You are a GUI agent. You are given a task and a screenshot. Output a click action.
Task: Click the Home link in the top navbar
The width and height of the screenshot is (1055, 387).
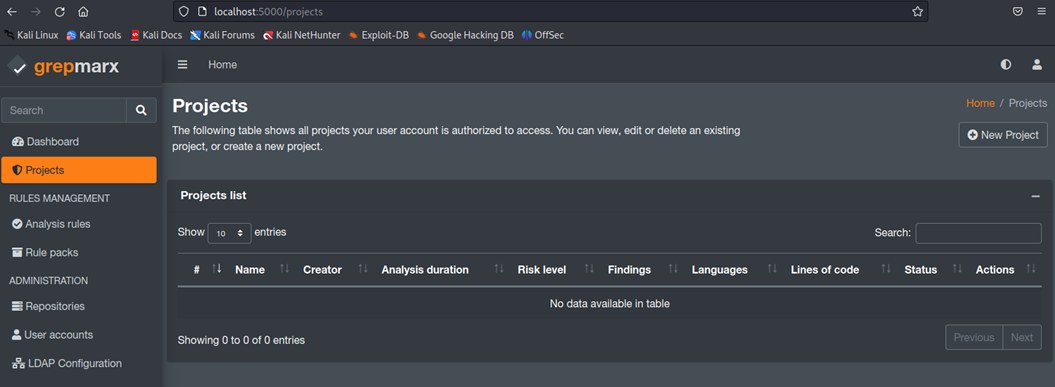coord(223,65)
